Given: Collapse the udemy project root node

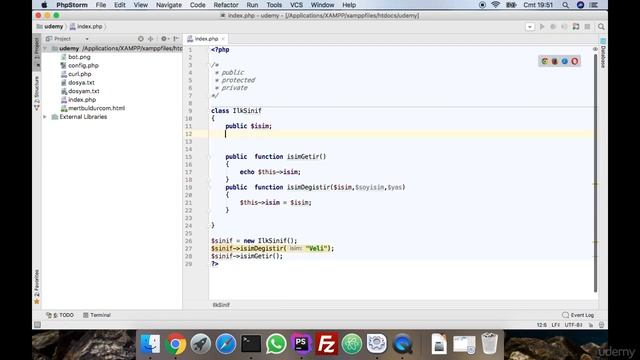Looking at the screenshot, I should click(x=45, y=49).
